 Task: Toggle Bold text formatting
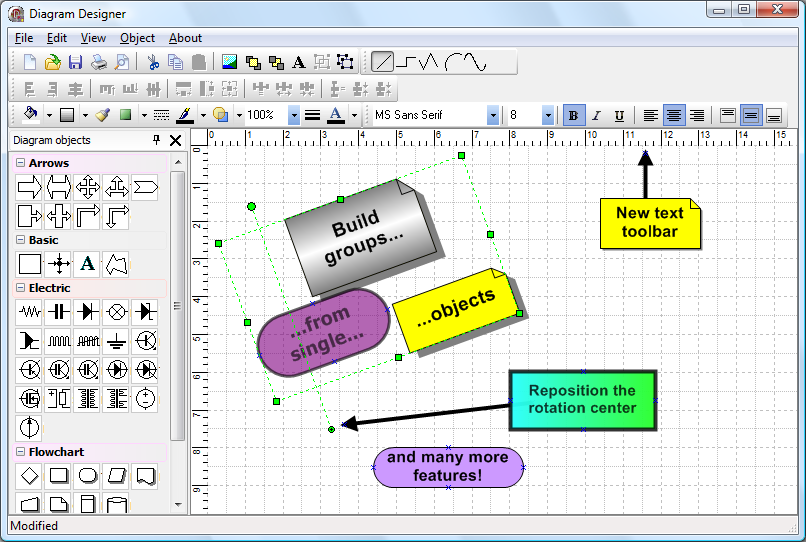tap(573, 115)
